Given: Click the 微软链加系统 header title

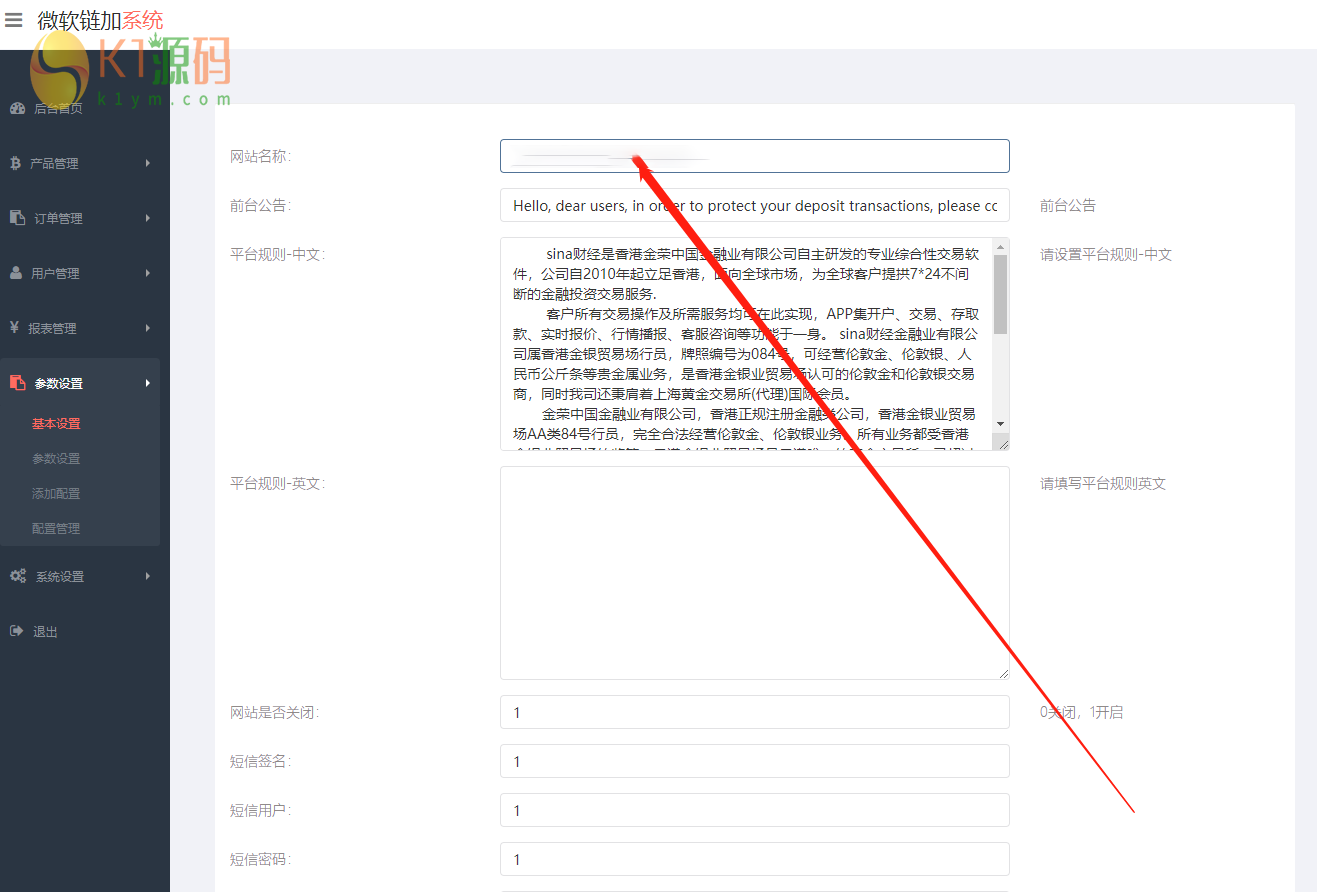Looking at the screenshot, I should click(100, 20).
